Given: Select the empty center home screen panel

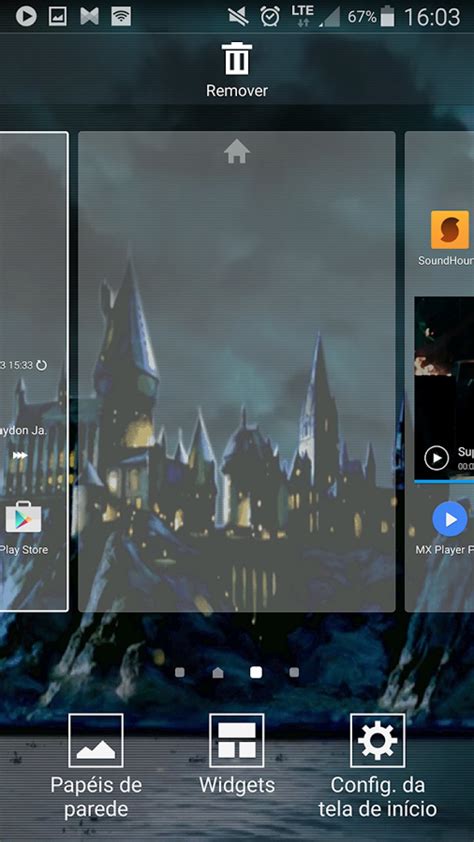Looking at the screenshot, I should tap(237, 372).
